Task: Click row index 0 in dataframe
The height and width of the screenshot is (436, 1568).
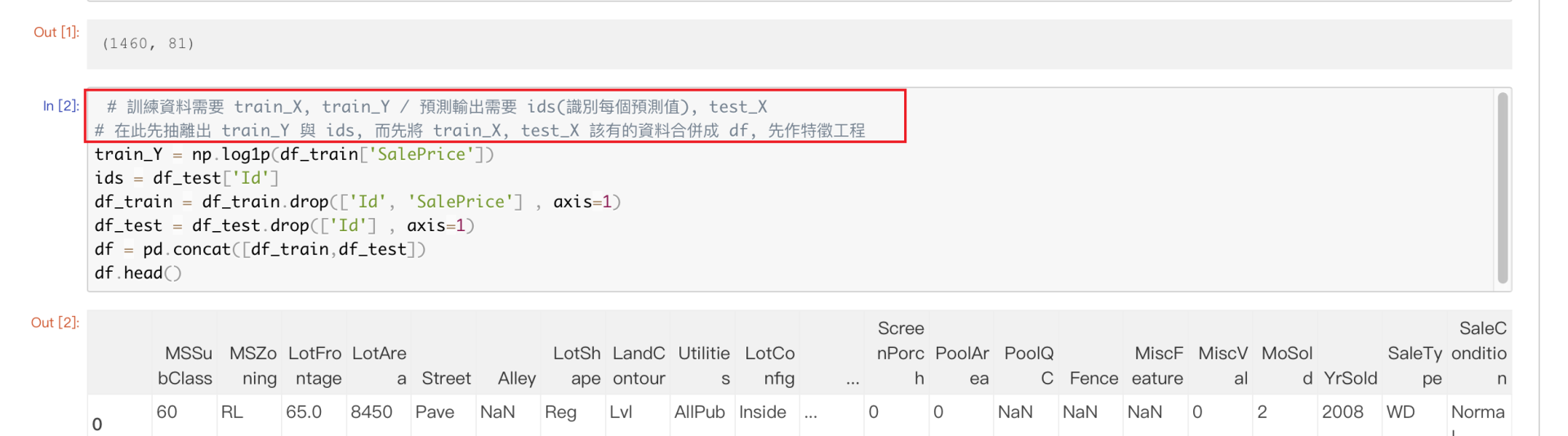Action: (97, 424)
